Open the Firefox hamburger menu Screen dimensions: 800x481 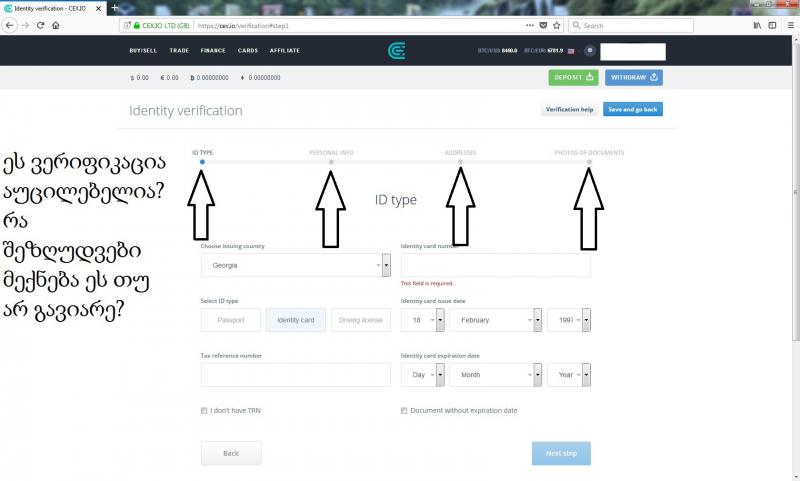point(789,25)
